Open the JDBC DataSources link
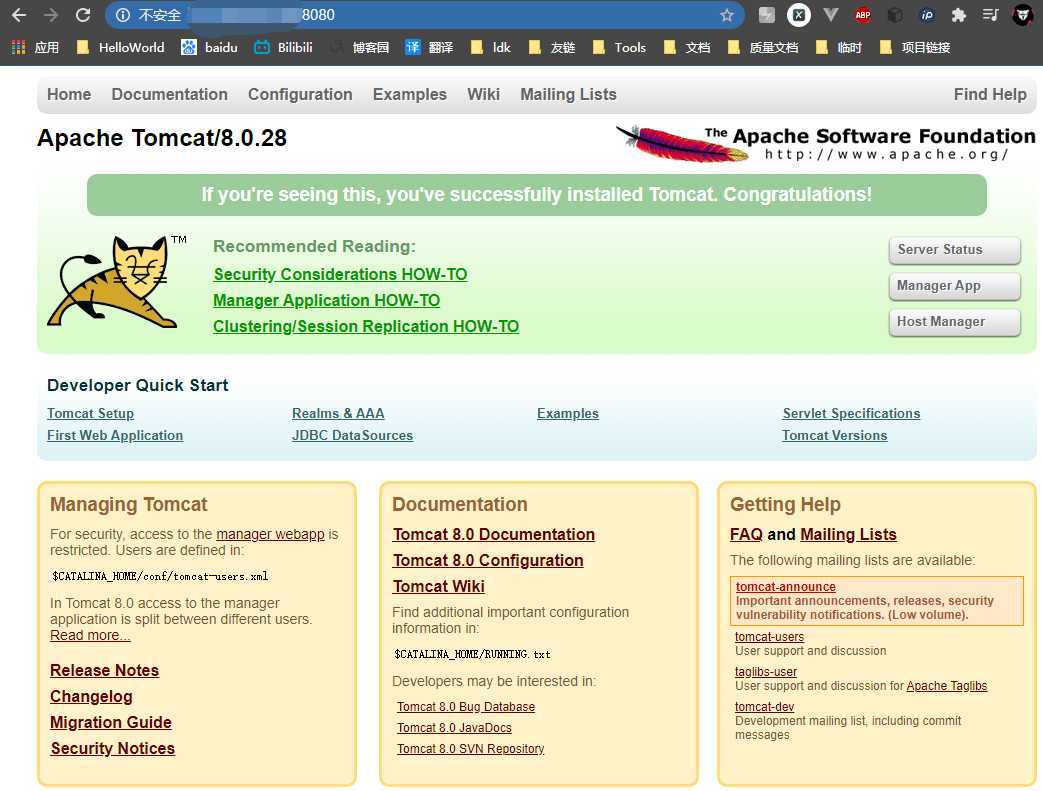 point(353,435)
